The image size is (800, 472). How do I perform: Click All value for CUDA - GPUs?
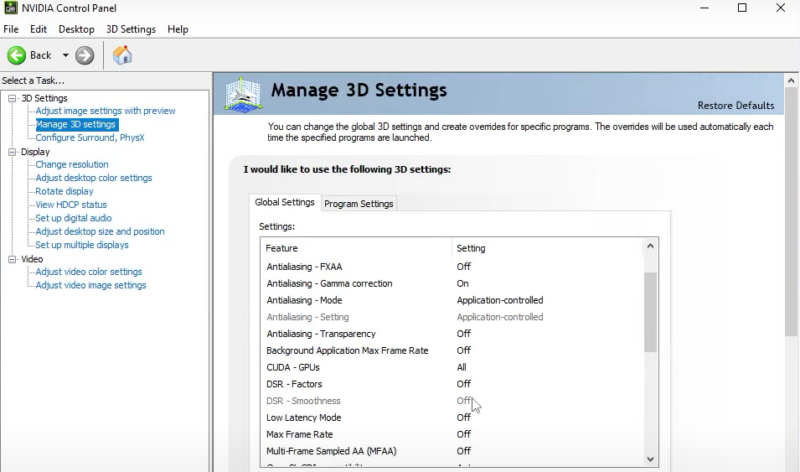coord(461,367)
